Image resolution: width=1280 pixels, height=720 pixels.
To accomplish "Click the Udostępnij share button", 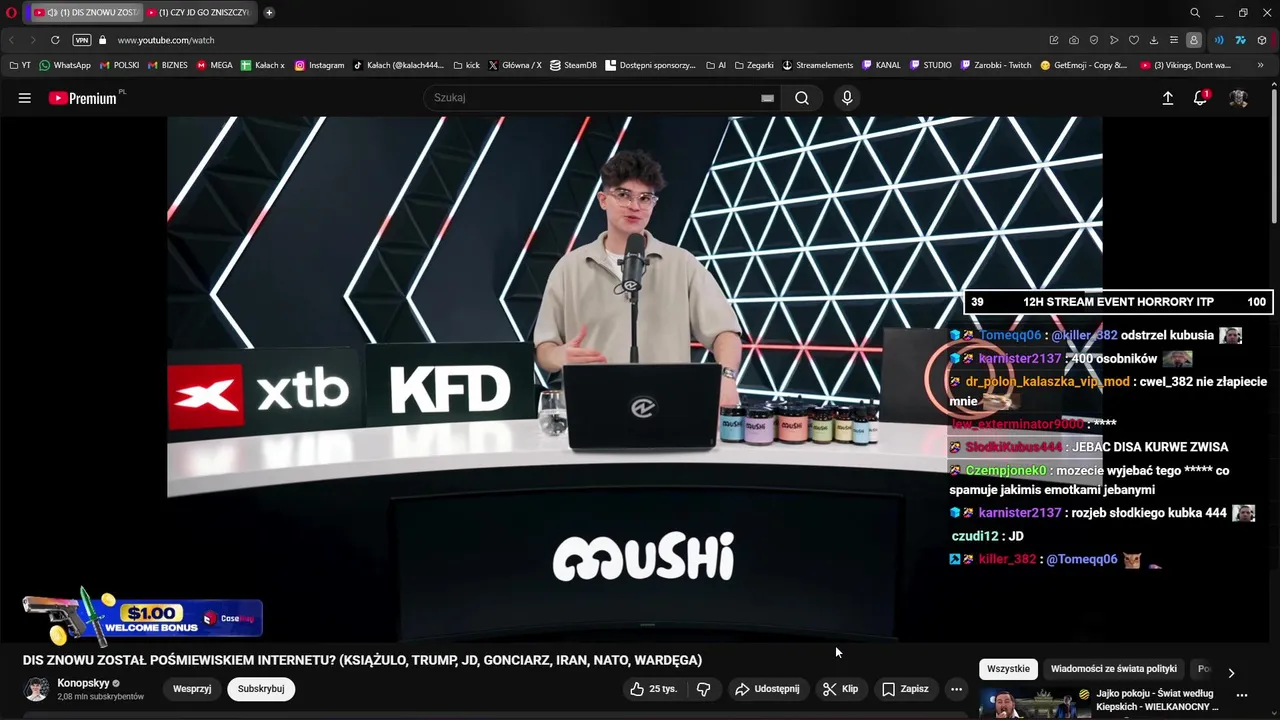I will (767, 689).
